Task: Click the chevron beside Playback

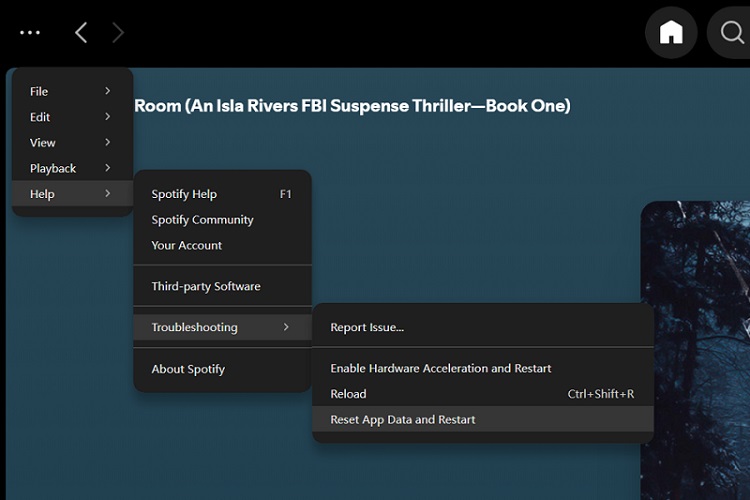Action: pyautogui.click(x=108, y=168)
